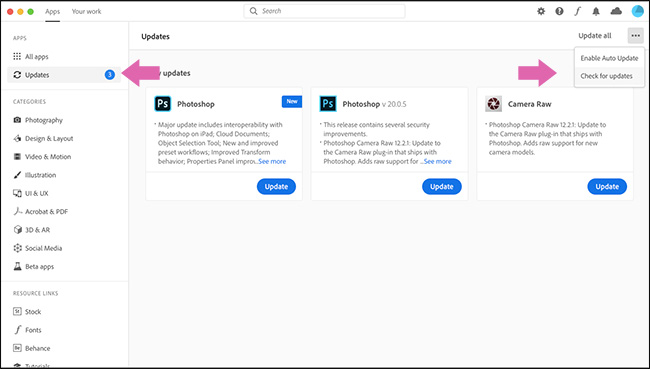Click the Acrobat & PDF icon

17,211
